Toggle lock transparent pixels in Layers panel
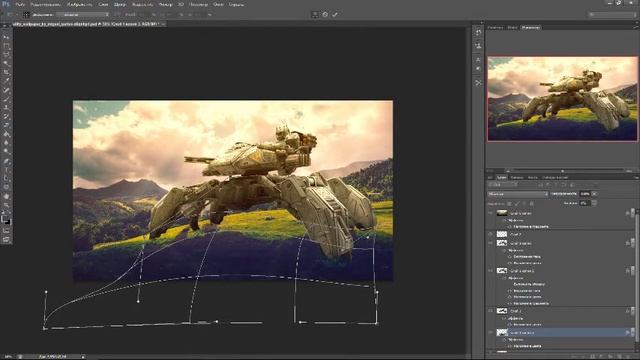Screen dimensions: 640x360 tap(509, 203)
